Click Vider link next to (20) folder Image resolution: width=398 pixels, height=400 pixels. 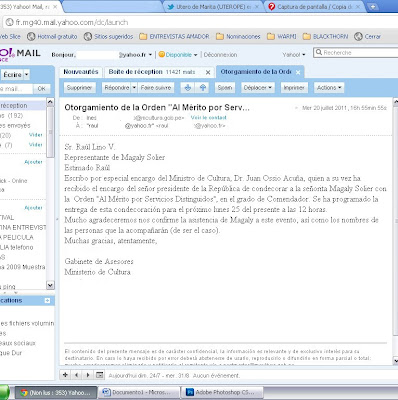click(x=35, y=135)
